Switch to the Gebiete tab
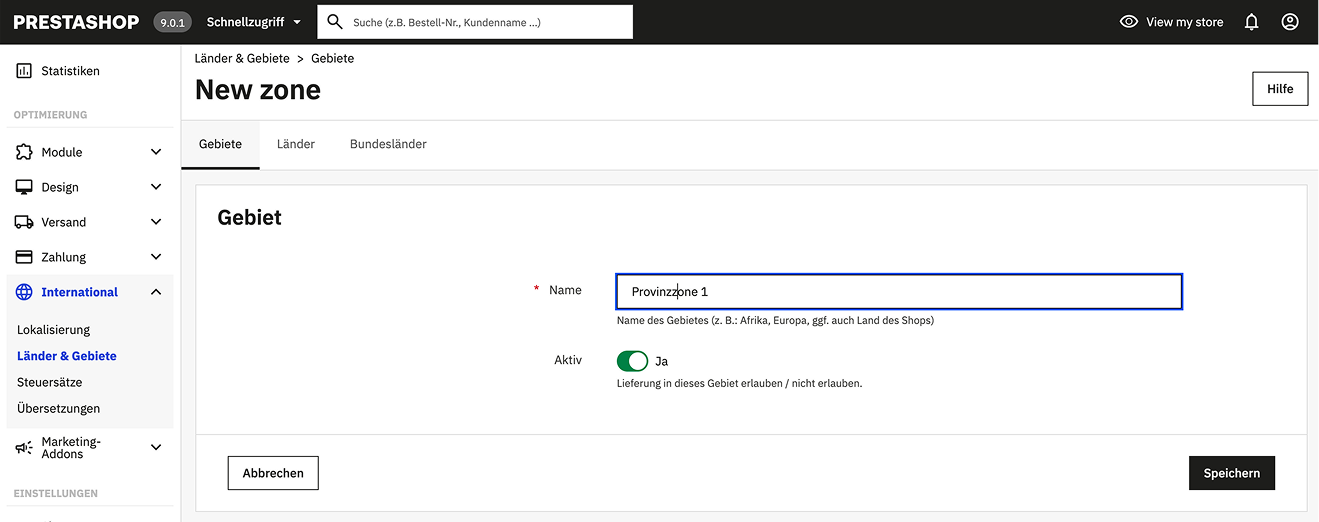1319x522 pixels. click(220, 144)
